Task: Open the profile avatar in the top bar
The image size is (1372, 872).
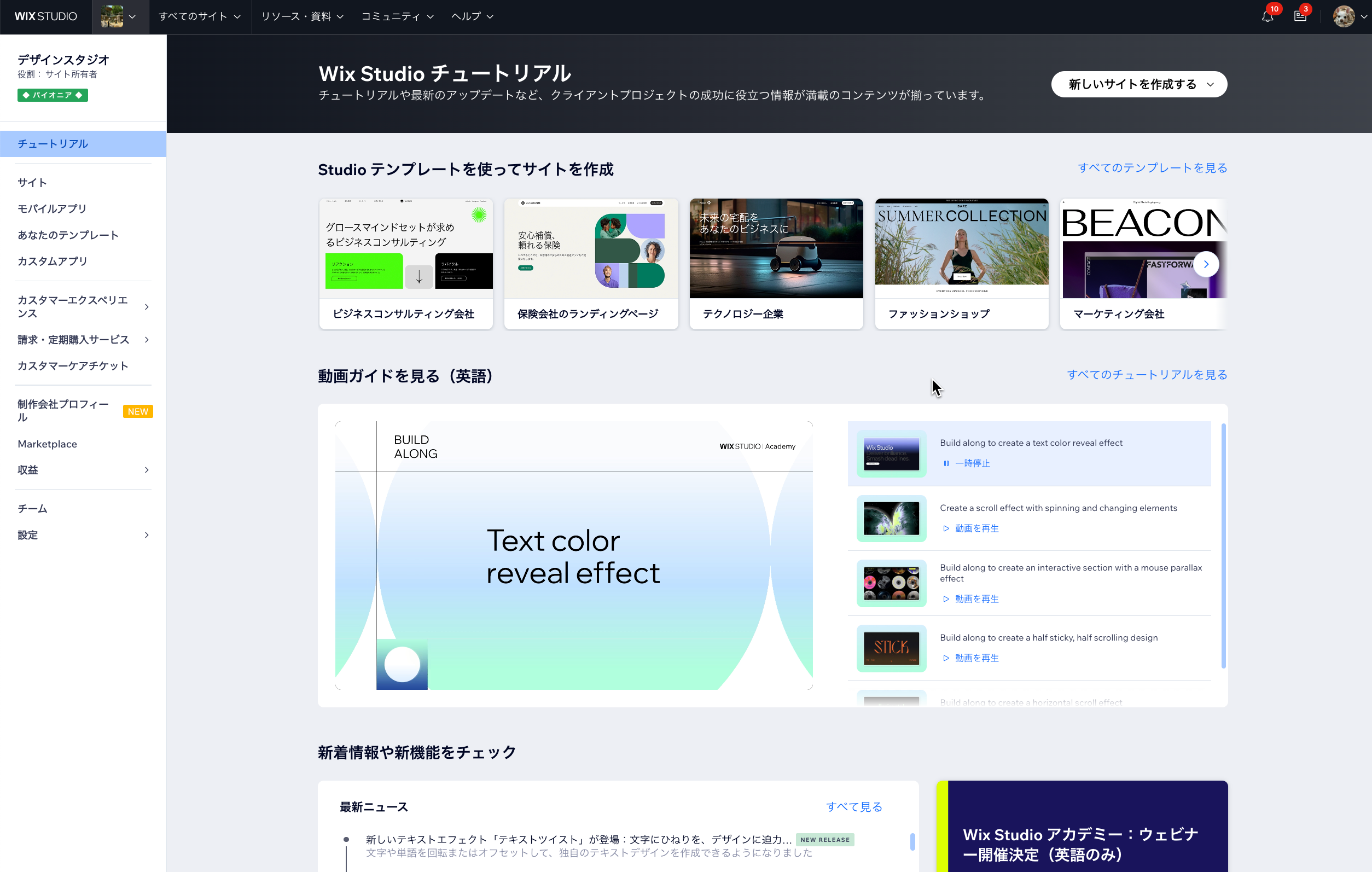Action: (x=1346, y=16)
